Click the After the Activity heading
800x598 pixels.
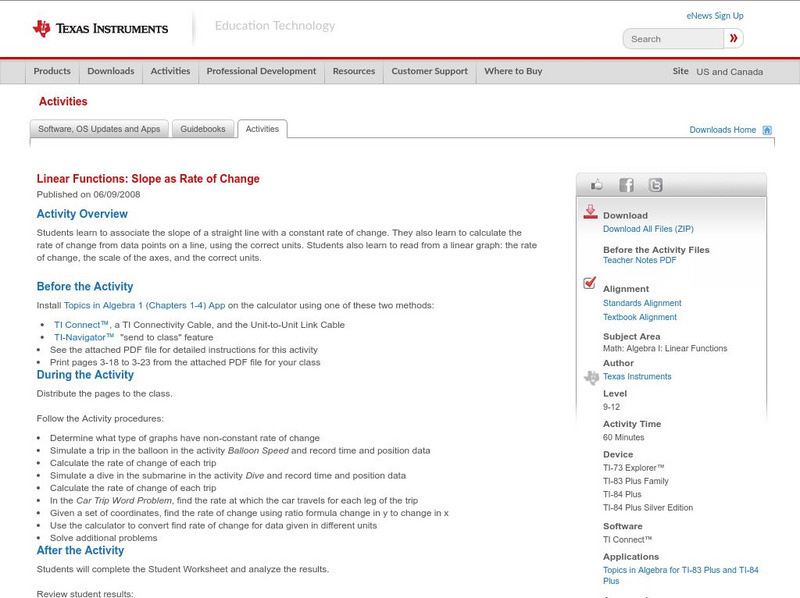[x=81, y=551]
